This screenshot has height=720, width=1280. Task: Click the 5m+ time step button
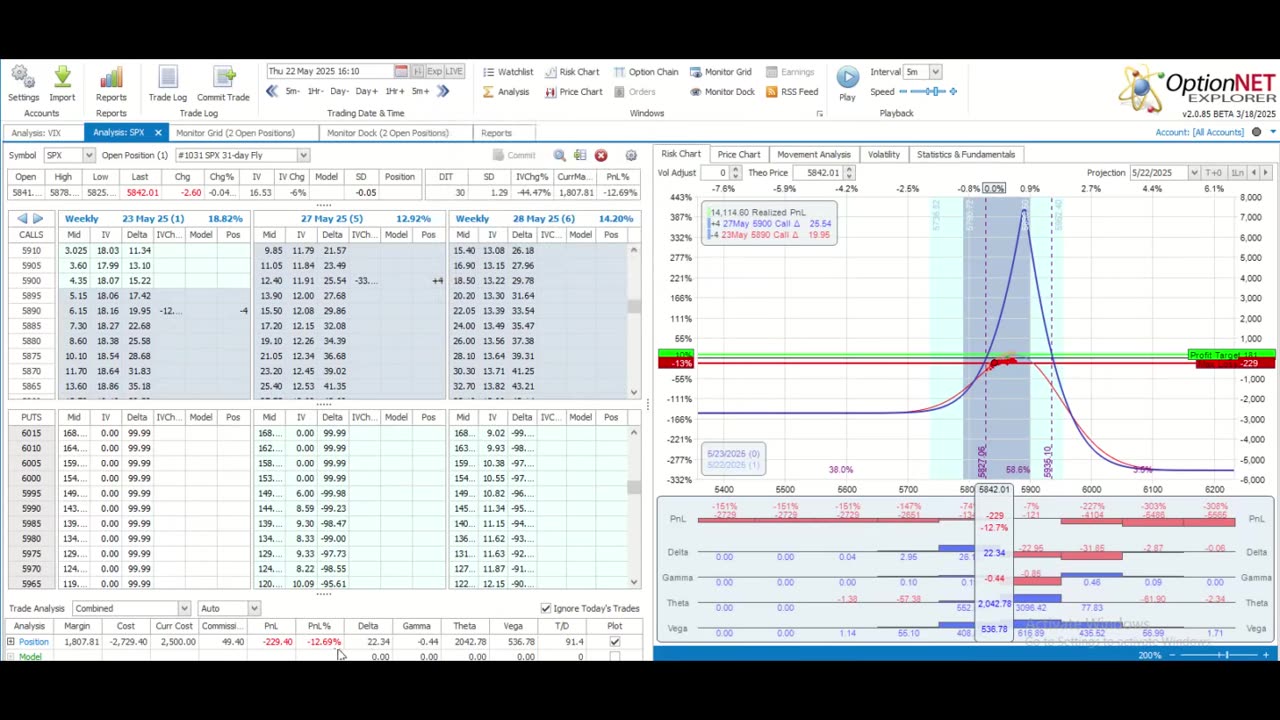(x=420, y=91)
